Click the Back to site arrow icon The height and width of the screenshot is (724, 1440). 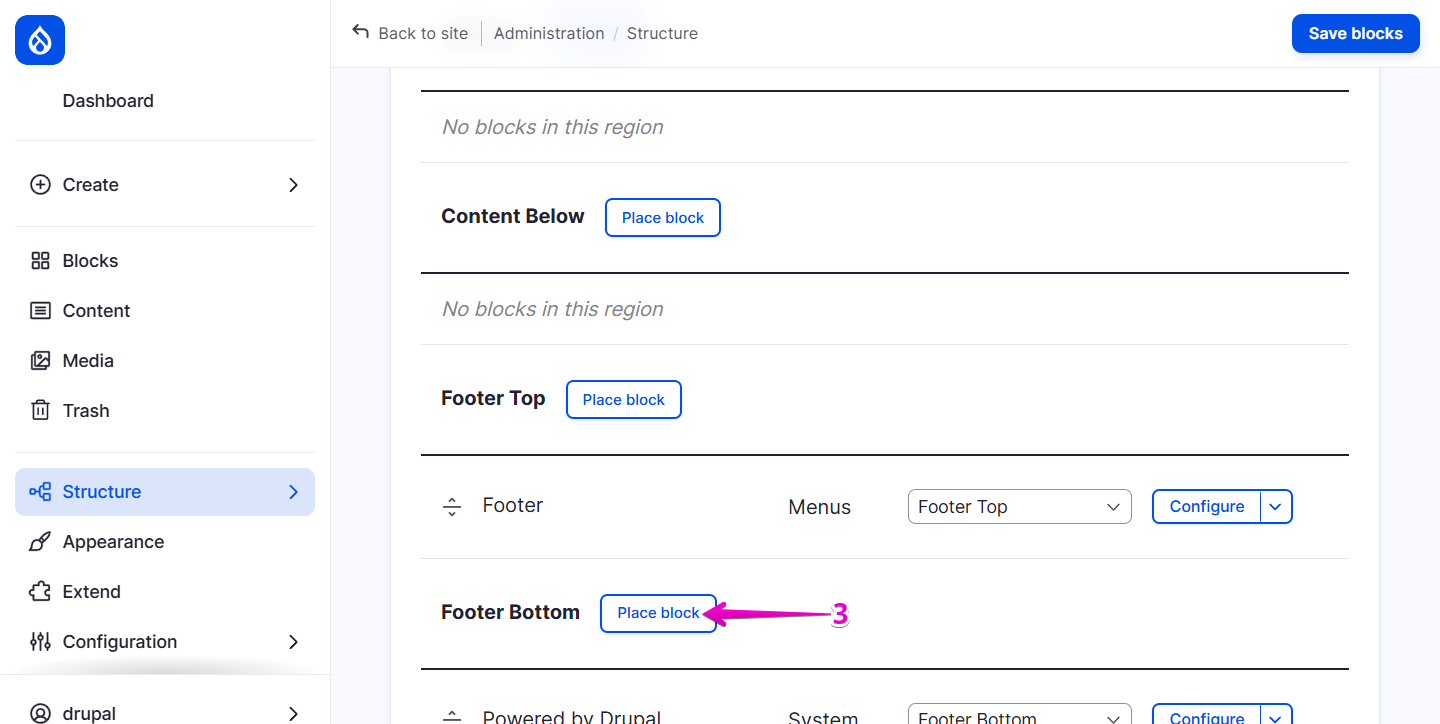[360, 32]
